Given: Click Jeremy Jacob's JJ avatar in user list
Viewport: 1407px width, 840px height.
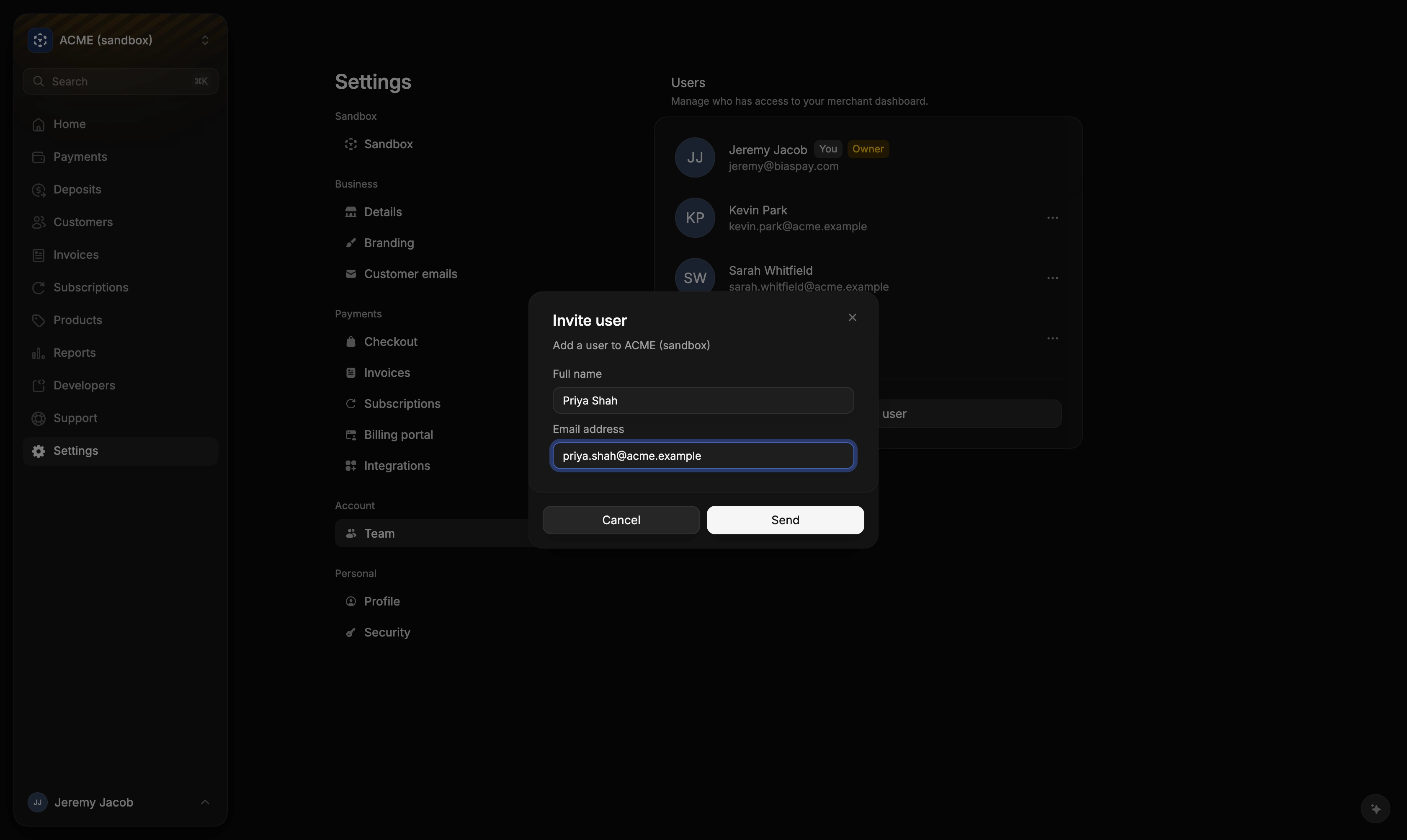Looking at the screenshot, I should pos(695,157).
